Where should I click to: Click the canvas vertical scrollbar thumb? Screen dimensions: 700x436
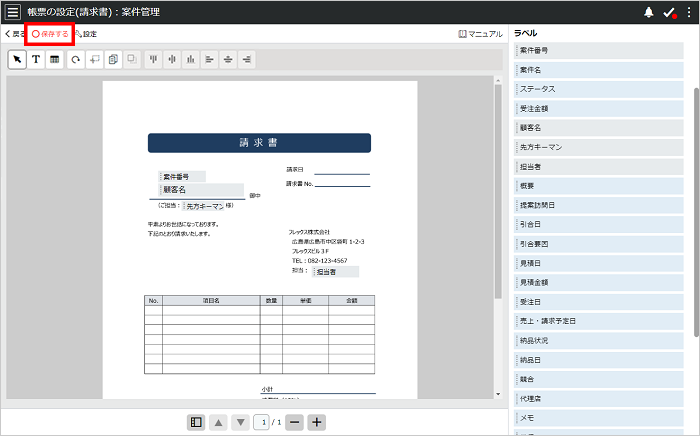pos(498,191)
